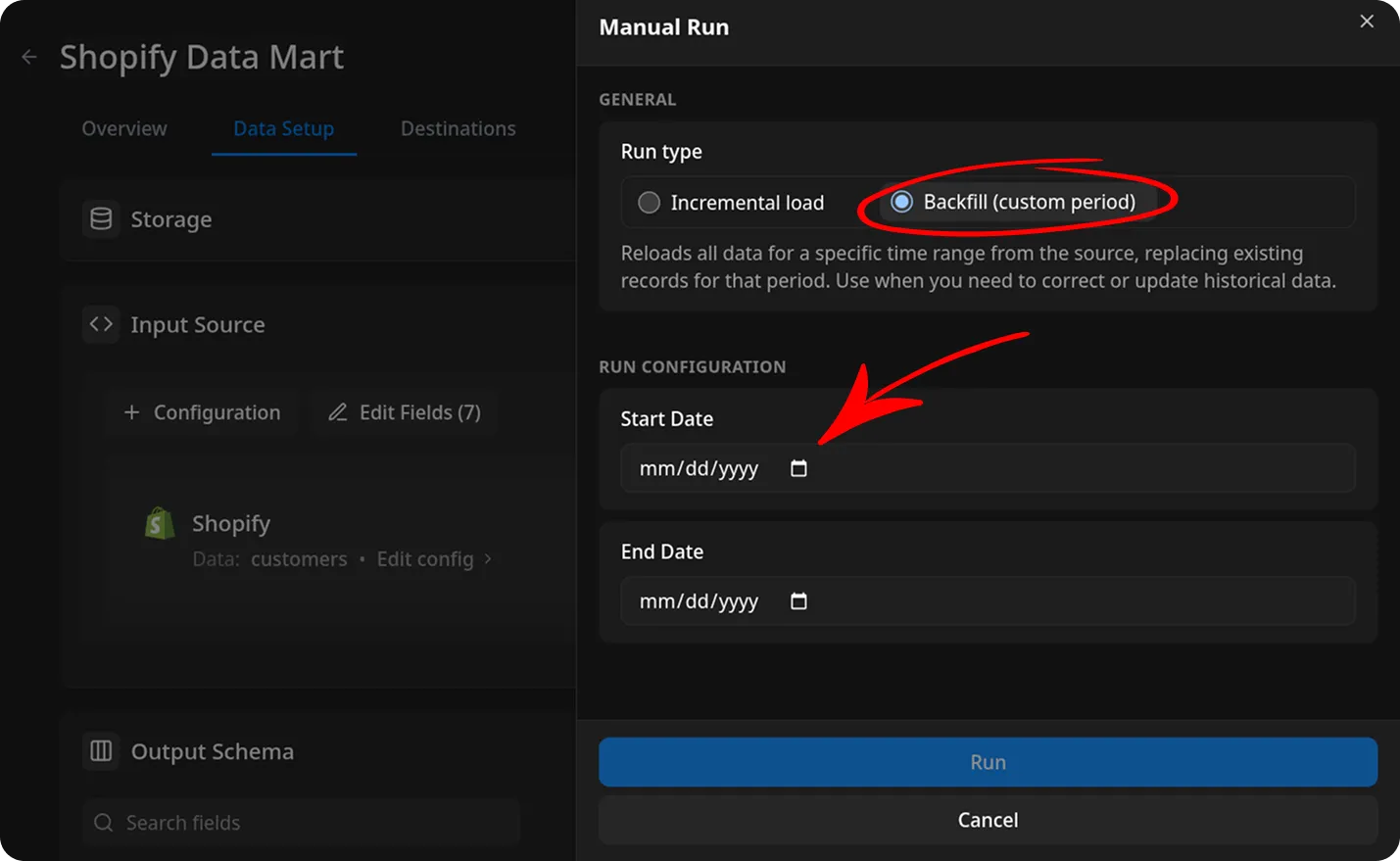
Task: Select the Backfill custom period option
Action: (901, 202)
